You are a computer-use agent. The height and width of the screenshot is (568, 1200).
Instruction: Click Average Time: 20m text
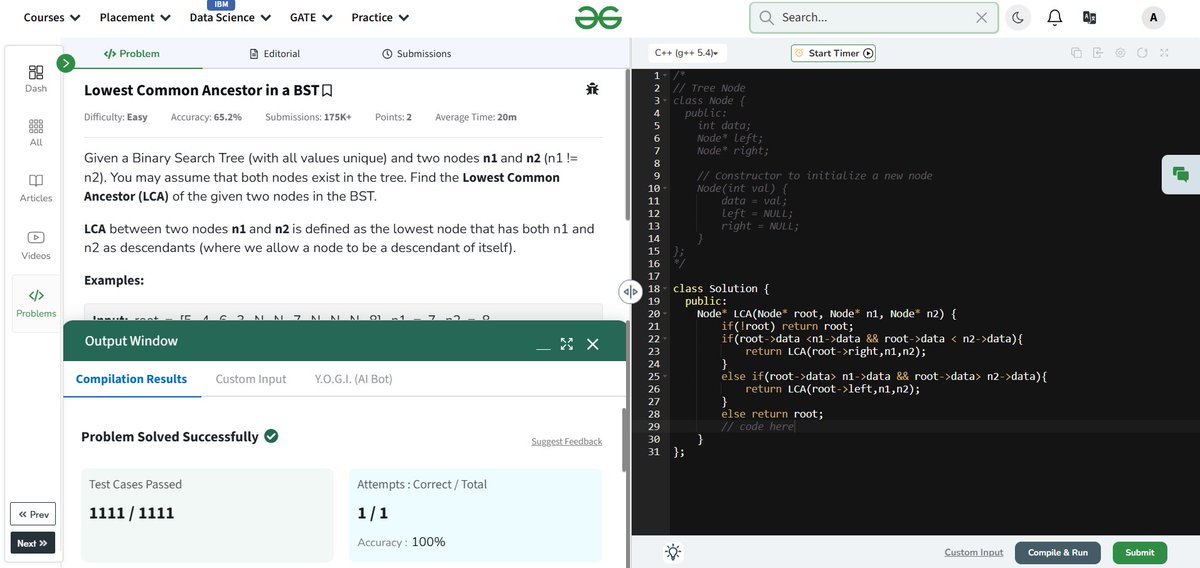pyautogui.click(x=474, y=117)
